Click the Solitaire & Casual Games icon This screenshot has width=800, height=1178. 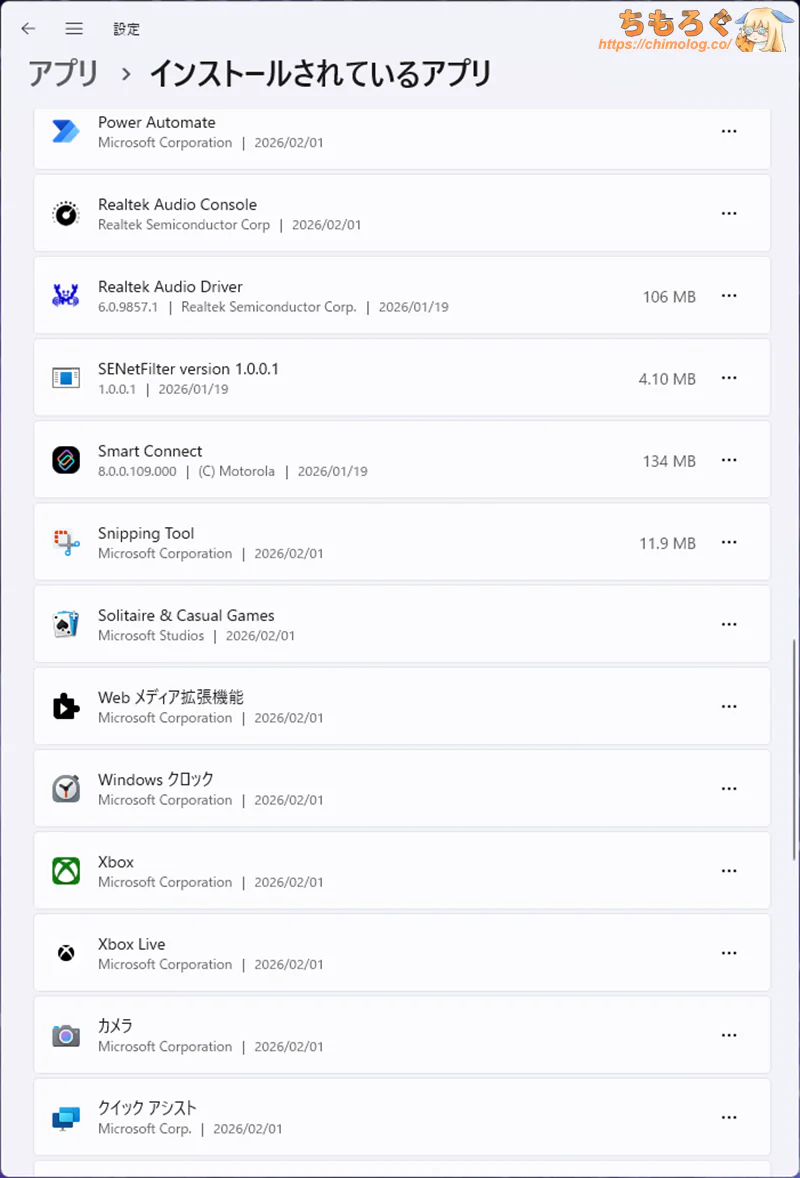tap(66, 625)
